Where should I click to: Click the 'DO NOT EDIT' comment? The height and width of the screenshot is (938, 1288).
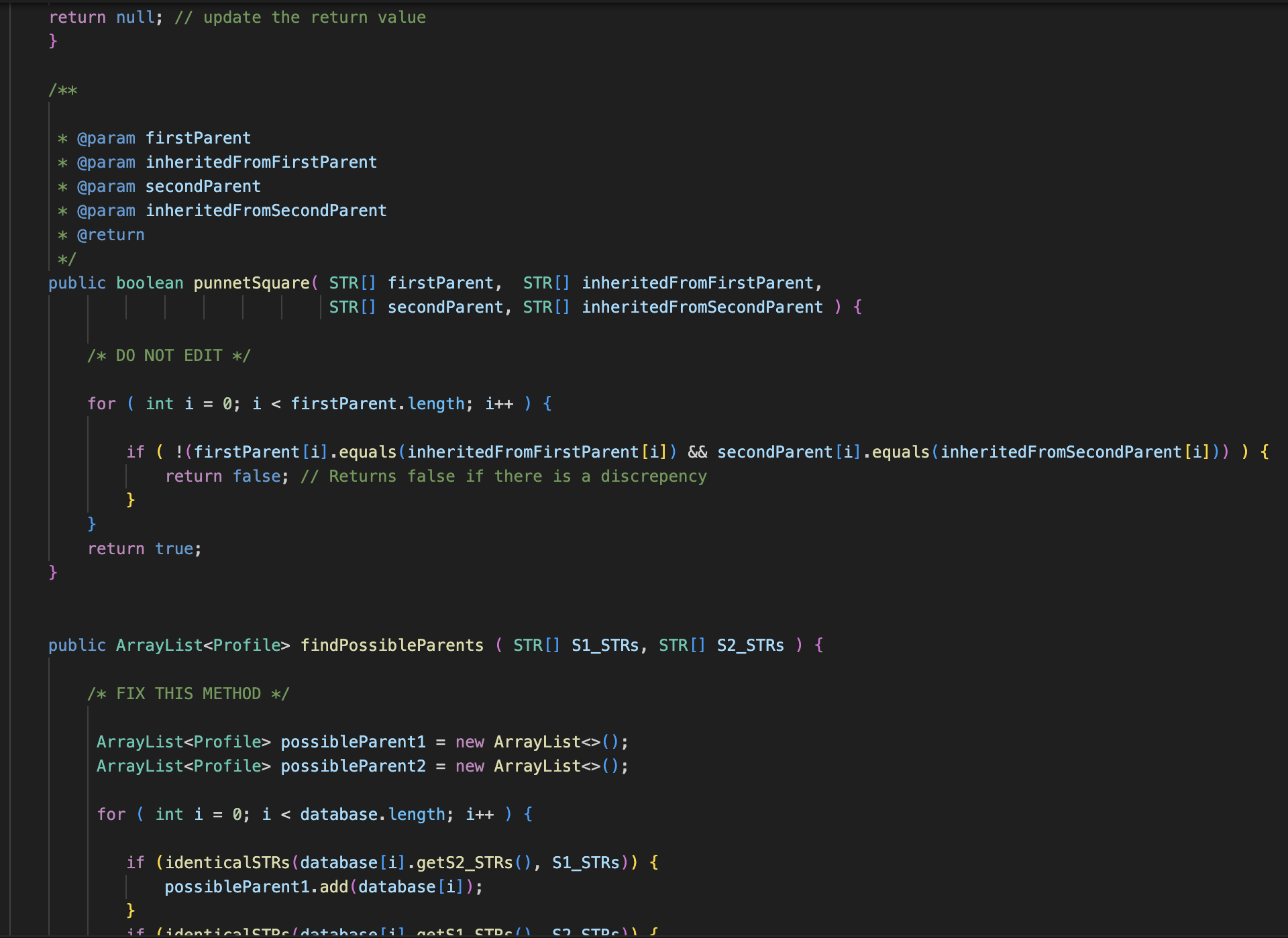pyautogui.click(x=168, y=356)
